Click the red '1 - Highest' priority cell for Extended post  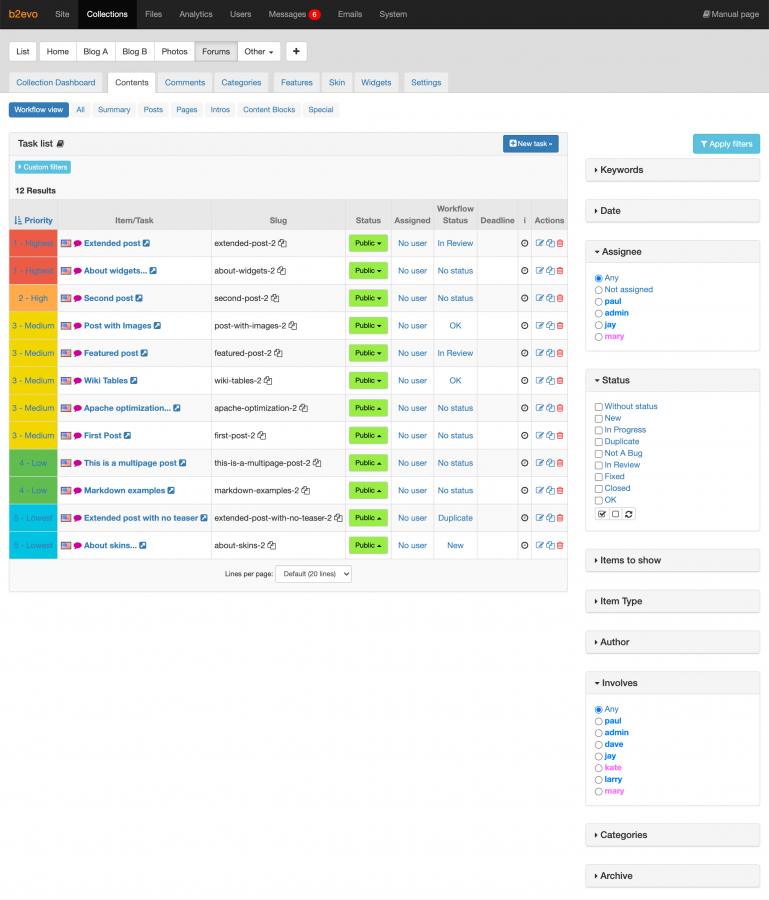tap(33, 243)
